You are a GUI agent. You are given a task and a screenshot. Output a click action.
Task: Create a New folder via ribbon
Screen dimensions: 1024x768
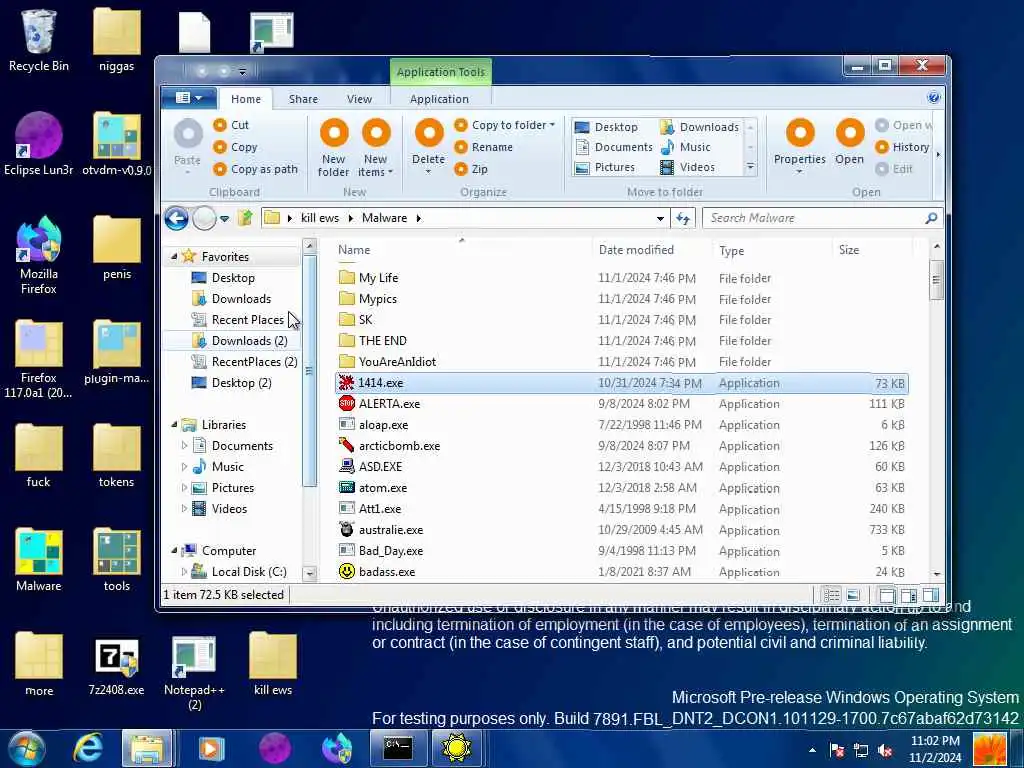(334, 148)
